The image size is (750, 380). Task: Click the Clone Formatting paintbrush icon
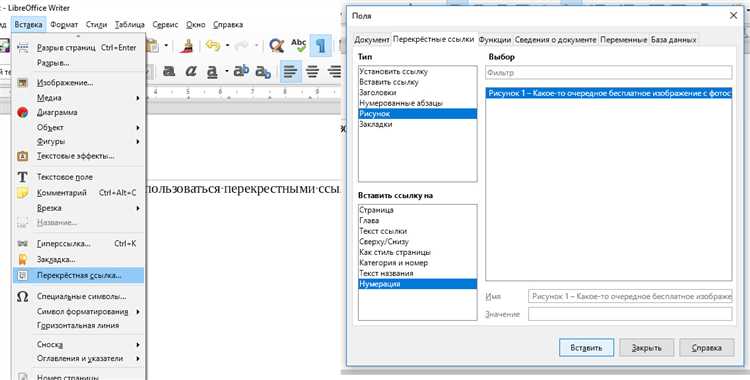[x=186, y=45]
